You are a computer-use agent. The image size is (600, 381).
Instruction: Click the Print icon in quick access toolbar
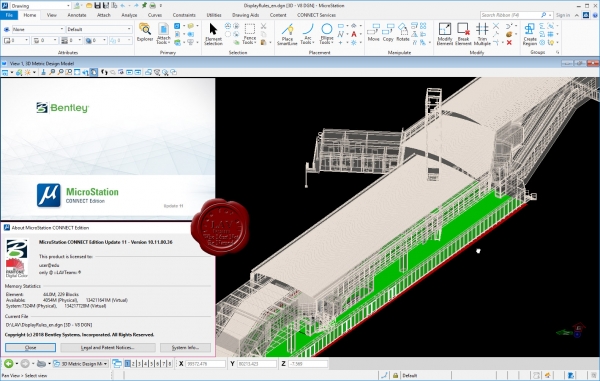click(x=152, y=5)
